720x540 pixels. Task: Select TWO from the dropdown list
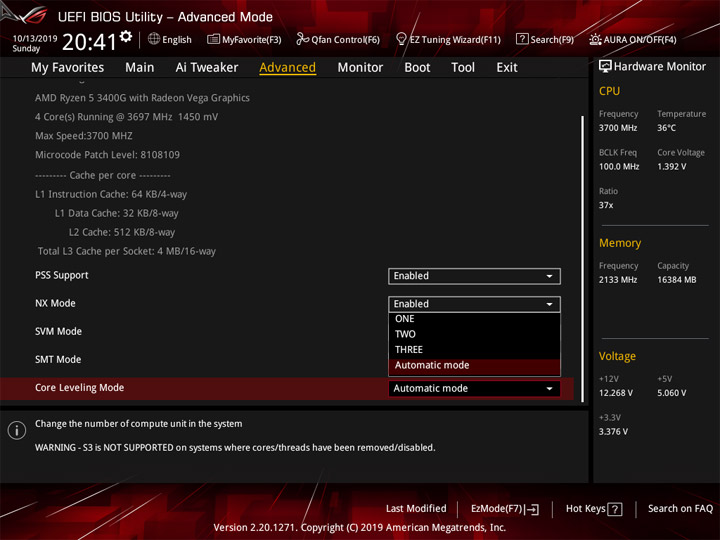pyautogui.click(x=474, y=334)
